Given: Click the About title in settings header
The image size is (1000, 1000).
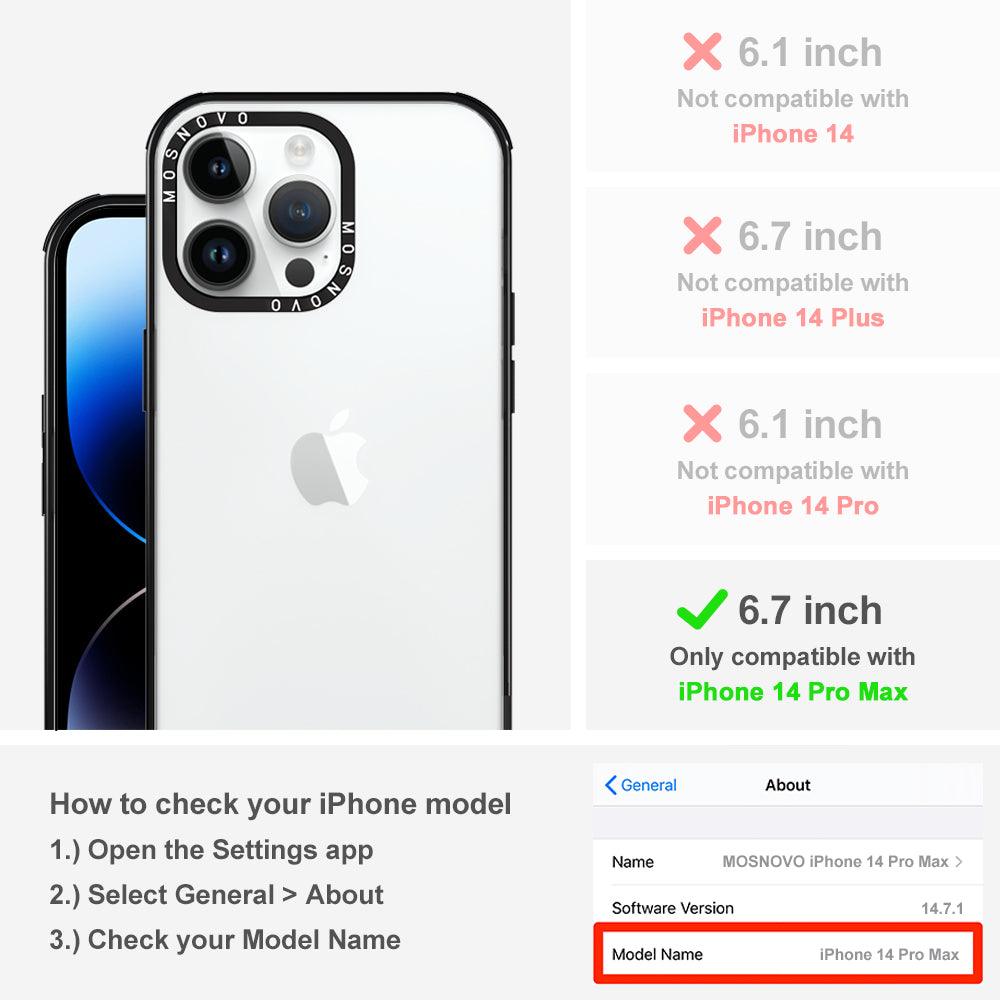Looking at the screenshot, I should [788, 785].
